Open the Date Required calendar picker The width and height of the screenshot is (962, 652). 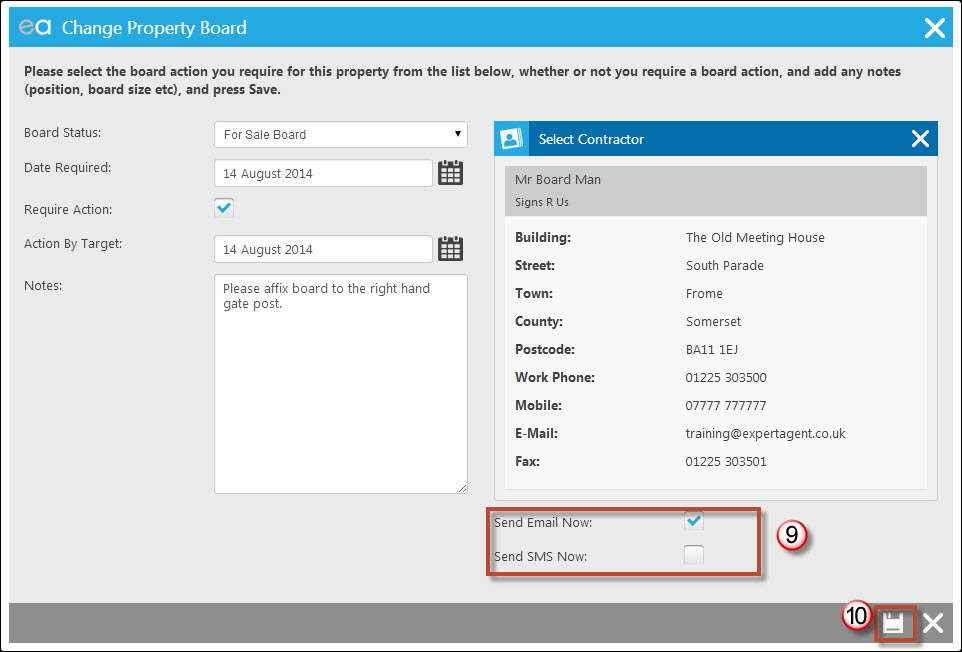click(450, 173)
